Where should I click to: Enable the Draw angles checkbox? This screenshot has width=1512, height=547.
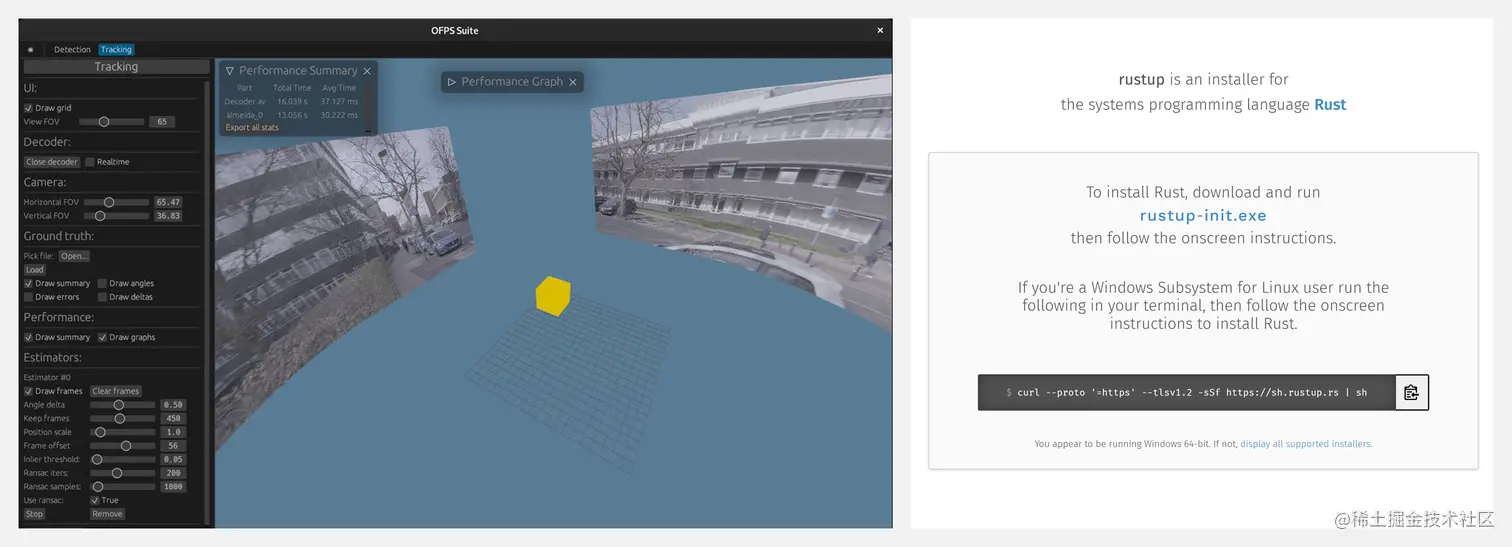(x=102, y=284)
